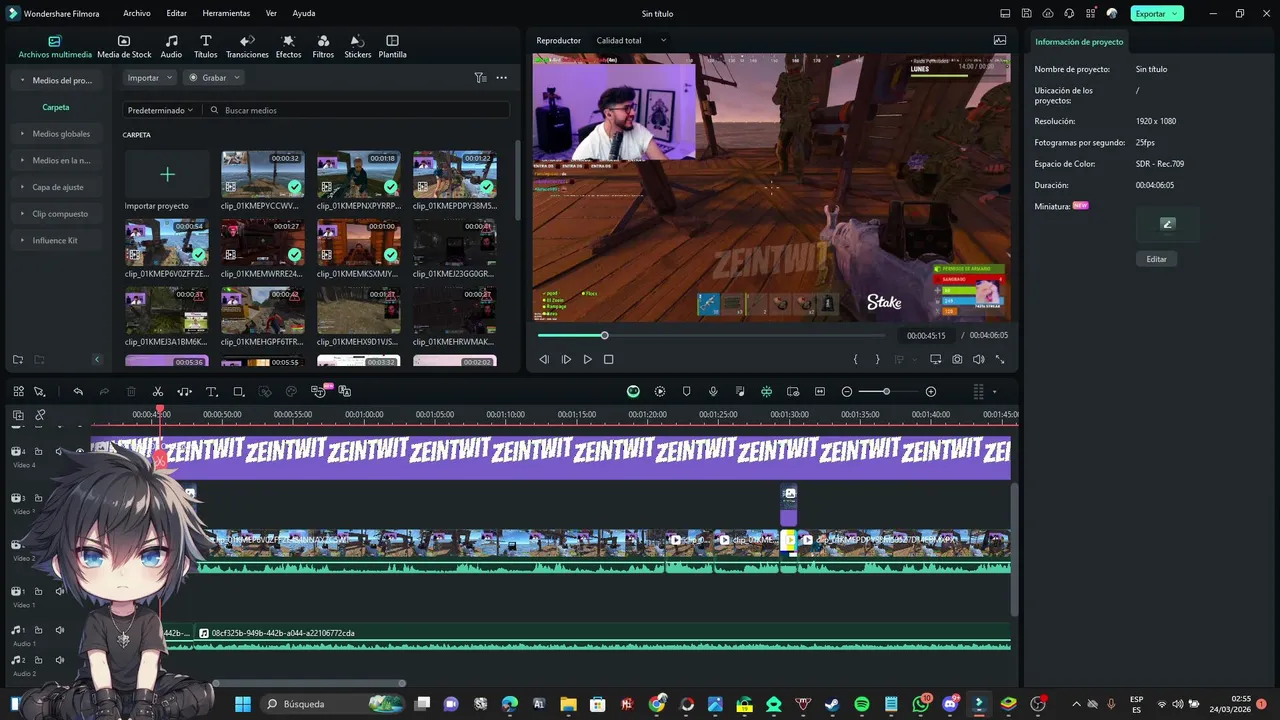
Task: Mute the Vídeo 1 track
Action: coord(60,591)
